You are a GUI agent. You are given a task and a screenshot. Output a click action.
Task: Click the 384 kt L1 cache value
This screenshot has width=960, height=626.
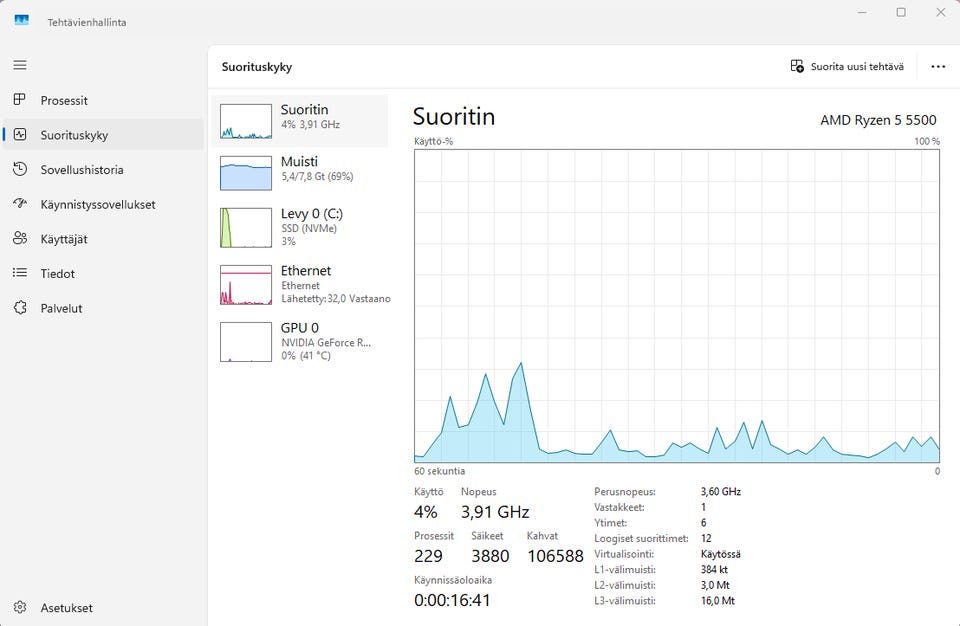coord(714,569)
